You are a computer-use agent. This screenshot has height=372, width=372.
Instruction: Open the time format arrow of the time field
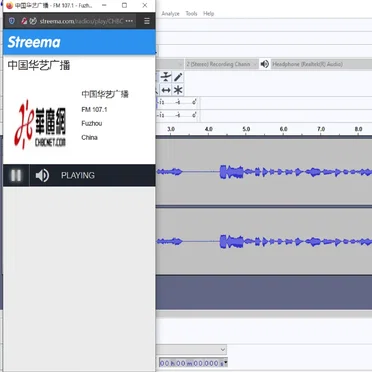pos(226,363)
